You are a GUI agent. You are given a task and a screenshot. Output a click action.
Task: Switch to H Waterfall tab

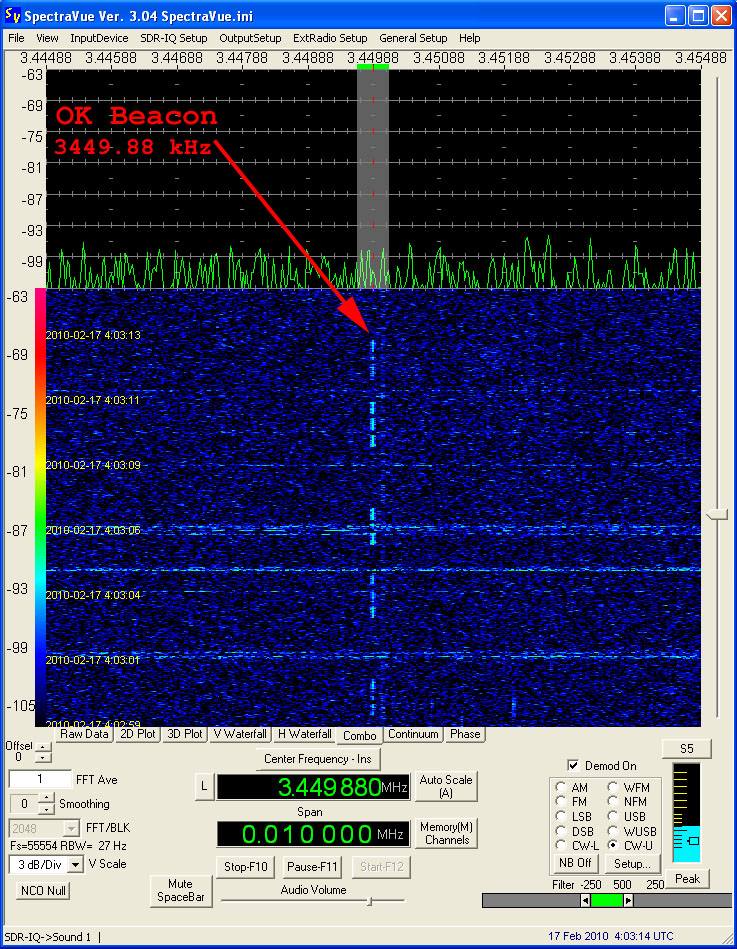click(x=304, y=734)
